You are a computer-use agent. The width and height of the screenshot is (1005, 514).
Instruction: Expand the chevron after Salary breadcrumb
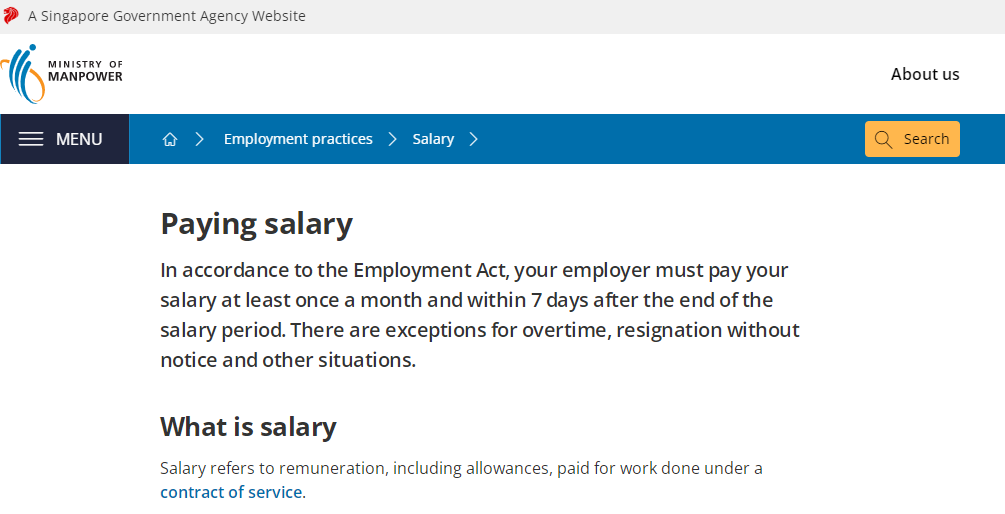pos(473,139)
